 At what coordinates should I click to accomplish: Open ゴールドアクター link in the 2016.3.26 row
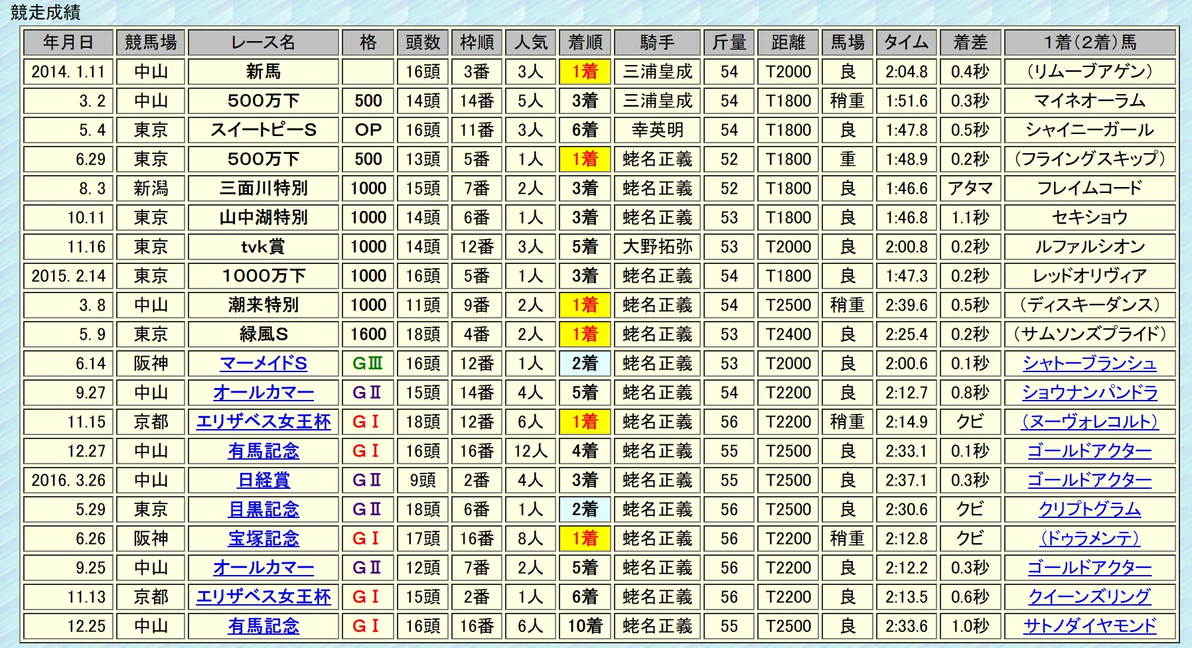point(1089,480)
